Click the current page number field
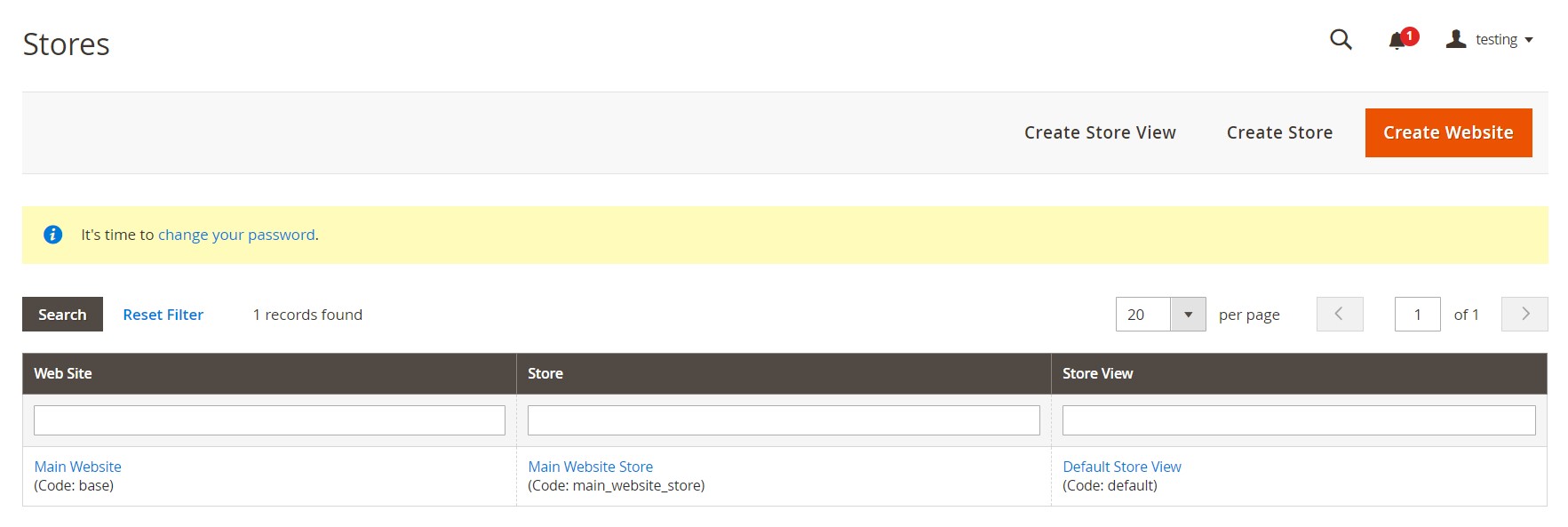The height and width of the screenshot is (527, 1568). [x=1417, y=315]
